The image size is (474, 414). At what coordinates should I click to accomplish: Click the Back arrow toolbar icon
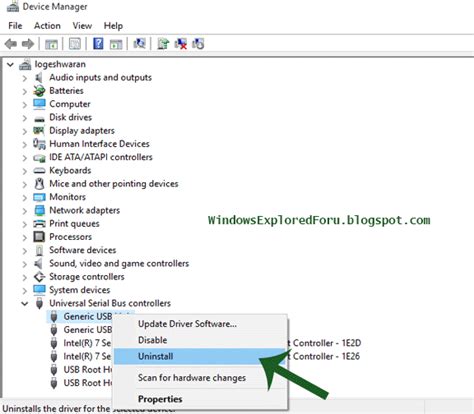(11, 44)
